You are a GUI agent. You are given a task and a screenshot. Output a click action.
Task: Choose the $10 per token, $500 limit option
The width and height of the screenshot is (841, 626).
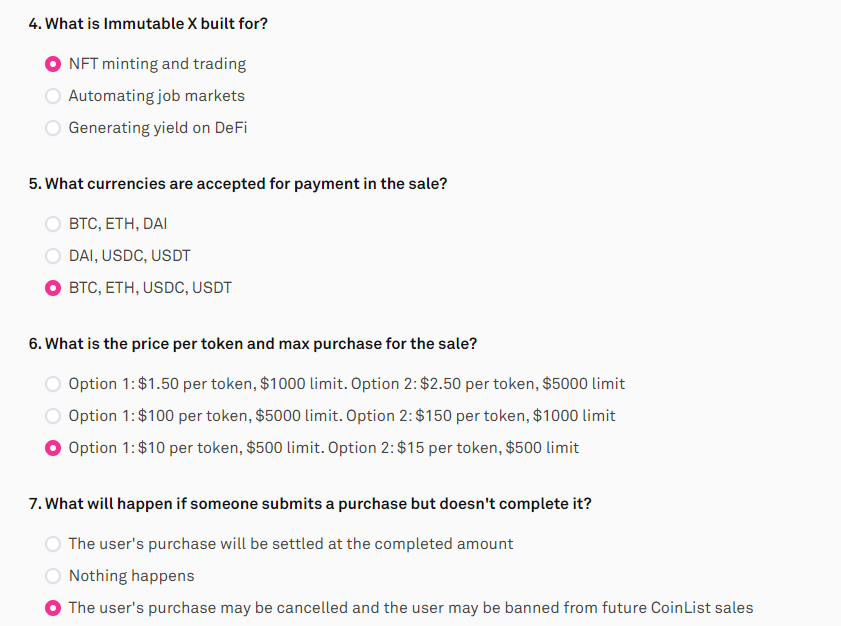(53, 448)
